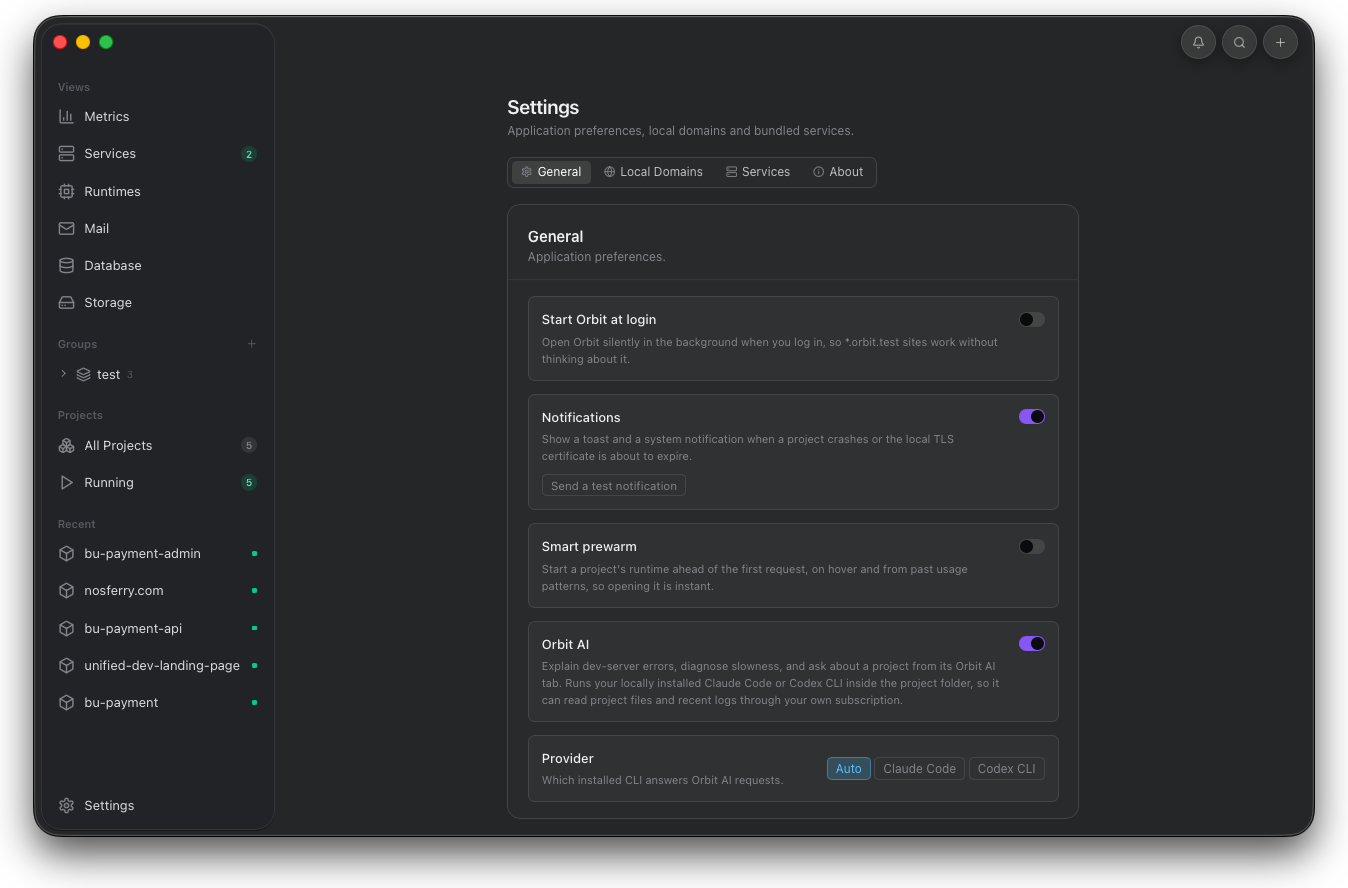This screenshot has height=888, width=1348.
Task: Click the Services server icon in sidebar
Action: pyautogui.click(x=66, y=153)
